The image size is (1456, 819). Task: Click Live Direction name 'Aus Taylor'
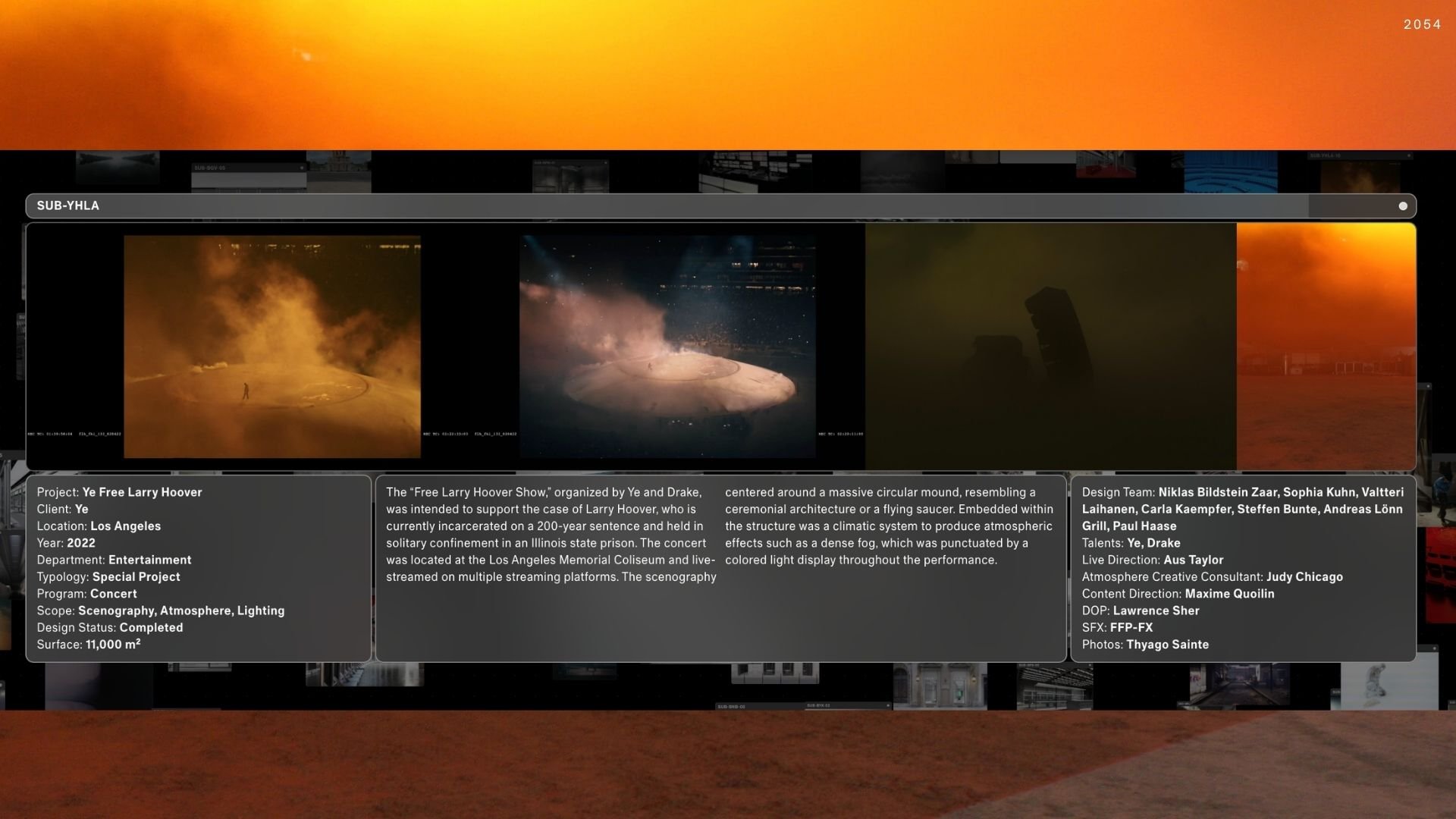(1193, 560)
